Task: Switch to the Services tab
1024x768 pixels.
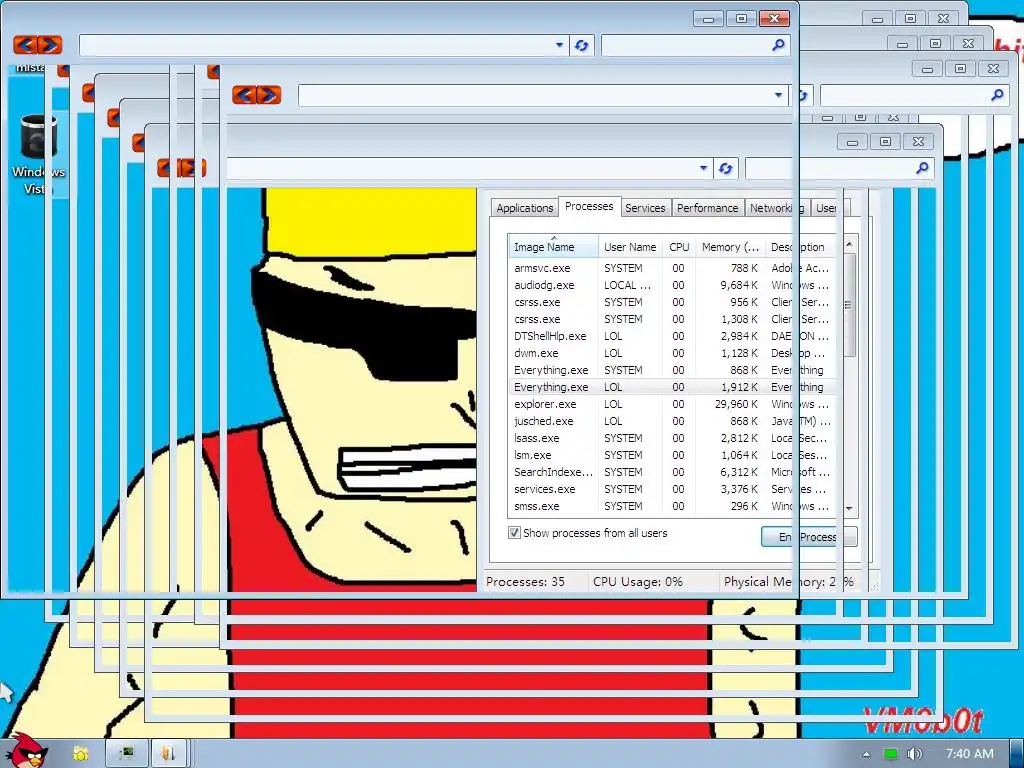Action: pyautogui.click(x=645, y=208)
